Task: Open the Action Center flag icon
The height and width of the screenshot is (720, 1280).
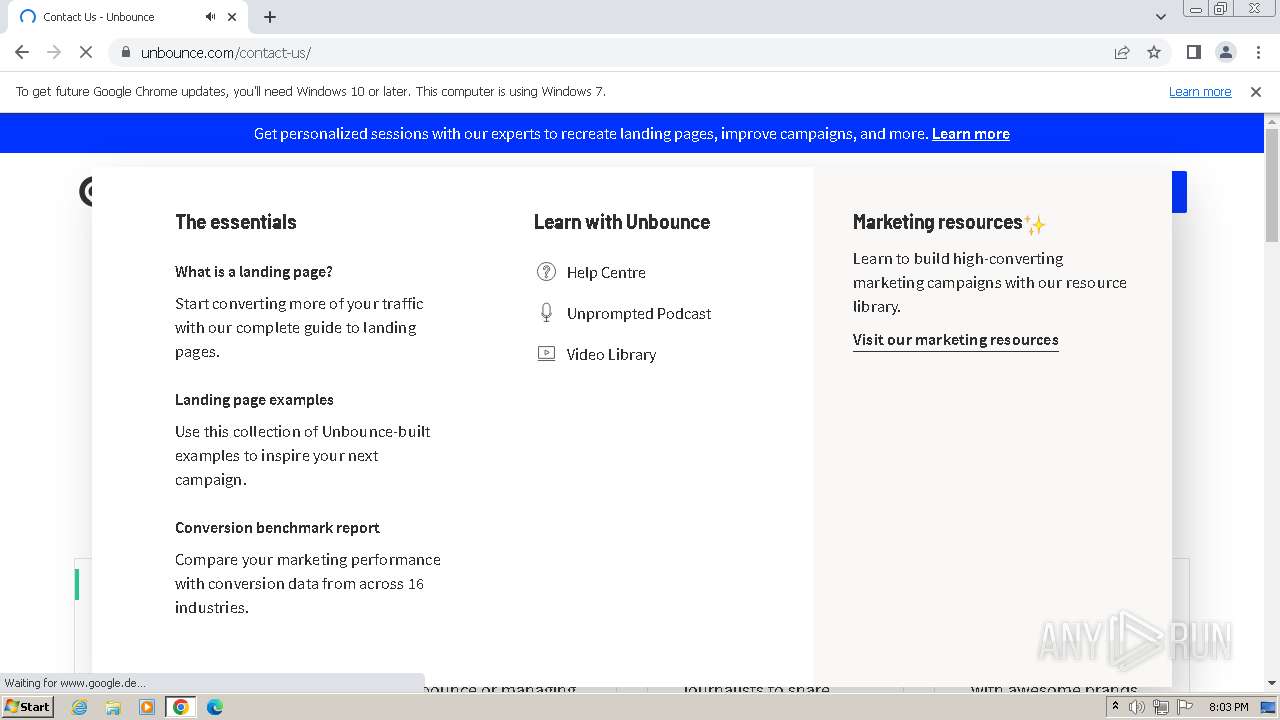Action: click(x=1185, y=707)
